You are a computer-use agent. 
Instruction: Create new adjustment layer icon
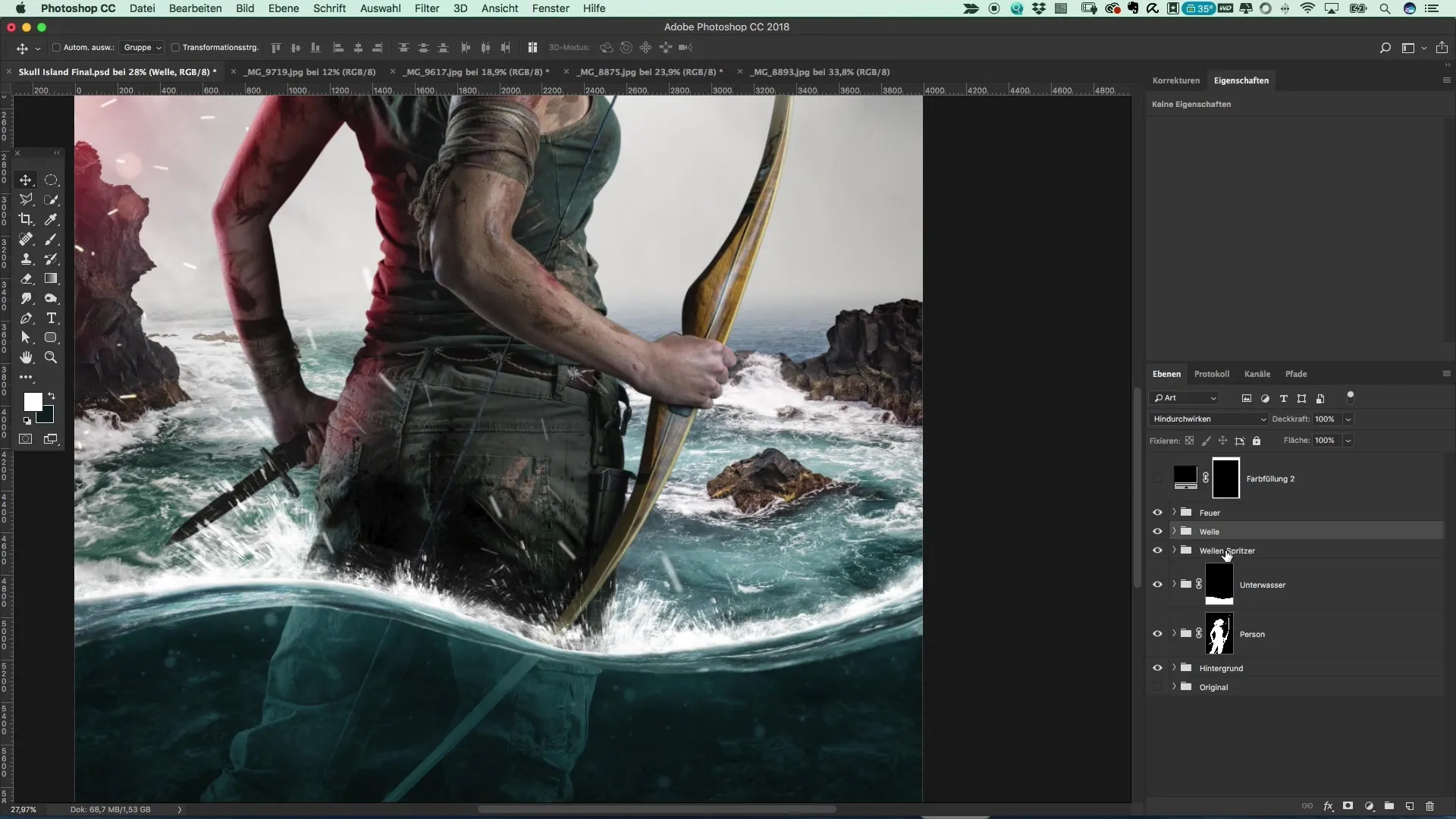[x=1369, y=806]
